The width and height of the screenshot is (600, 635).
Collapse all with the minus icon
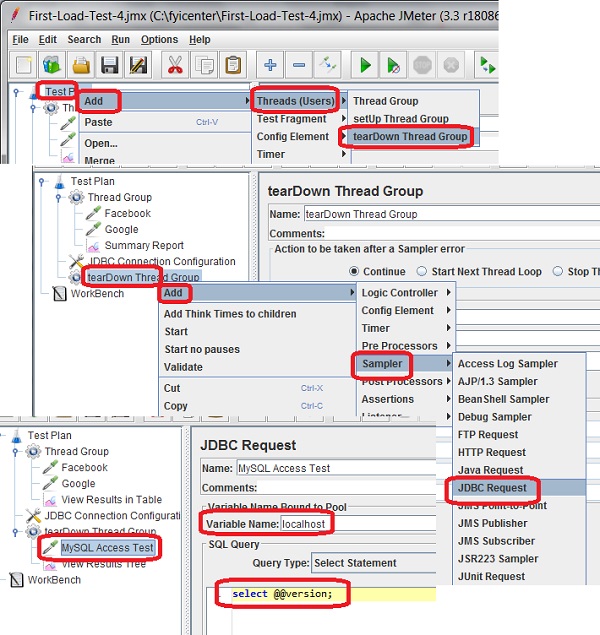pyautogui.click(x=299, y=65)
